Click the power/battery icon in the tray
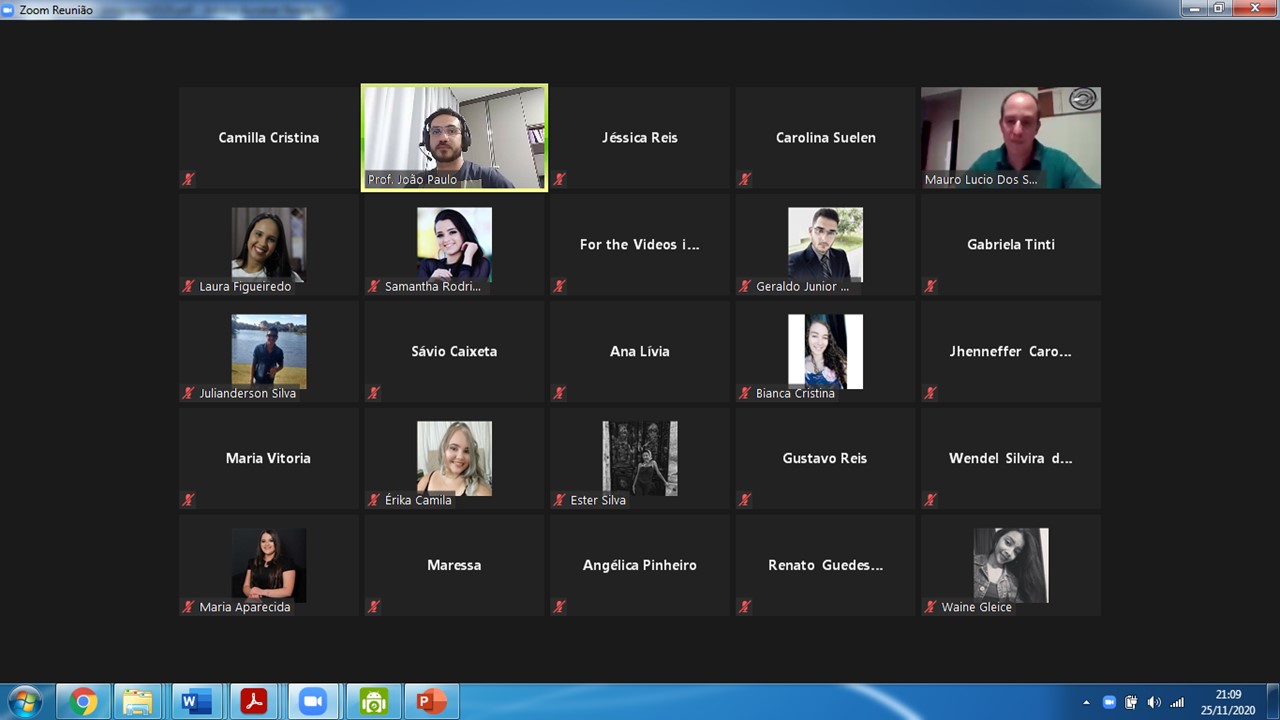1280x720 pixels. click(x=1131, y=702)
